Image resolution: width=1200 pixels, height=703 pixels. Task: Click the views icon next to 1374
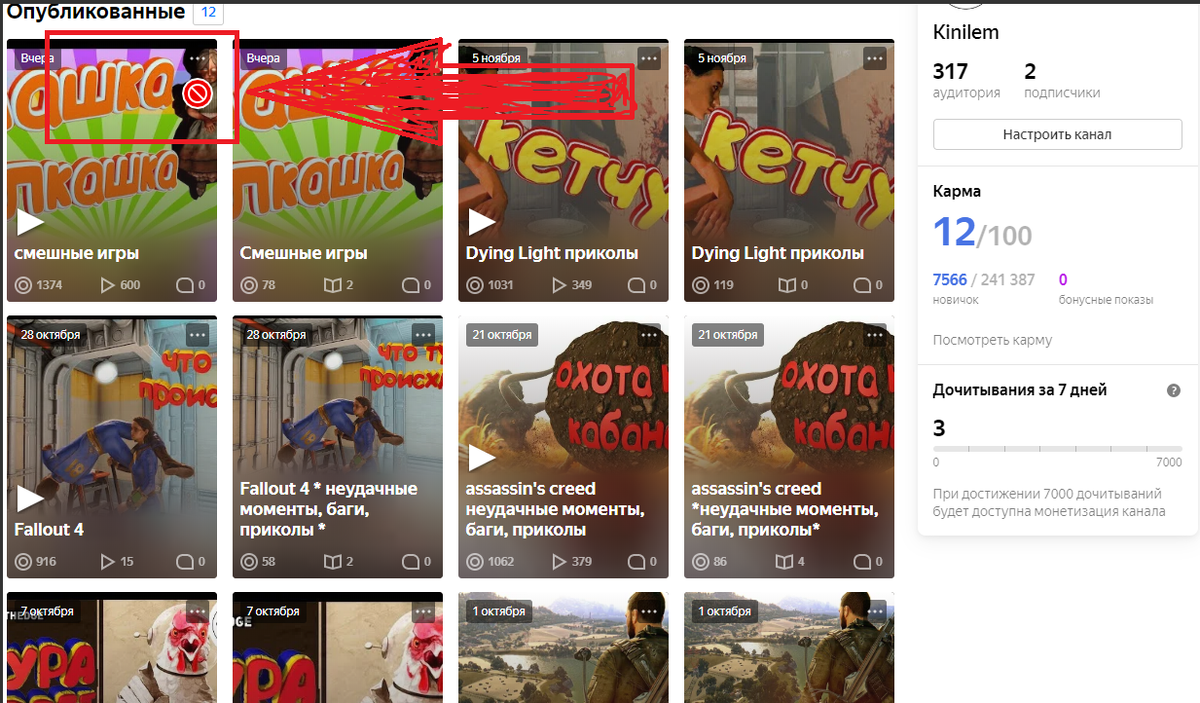[24, 285]
